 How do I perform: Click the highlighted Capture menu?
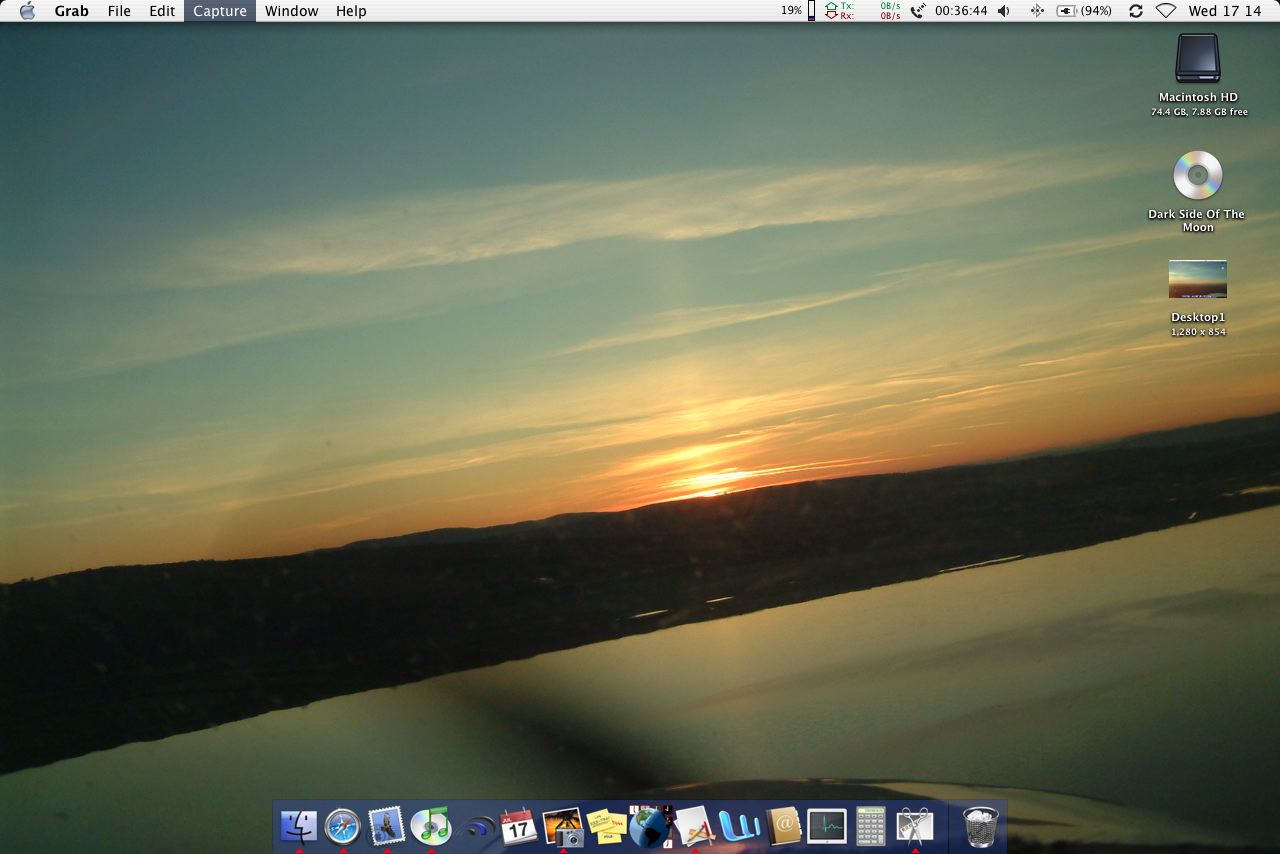pos(220,11)
